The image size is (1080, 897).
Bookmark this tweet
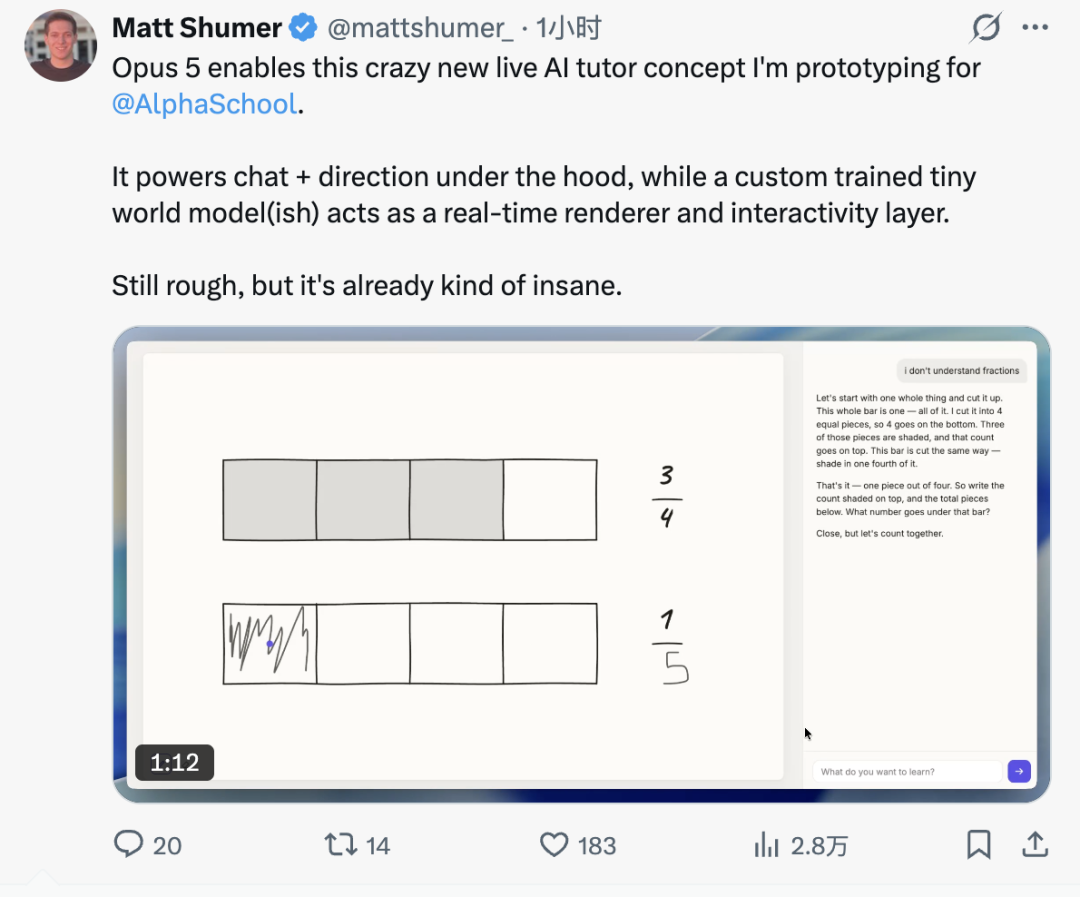pos(978,844)
